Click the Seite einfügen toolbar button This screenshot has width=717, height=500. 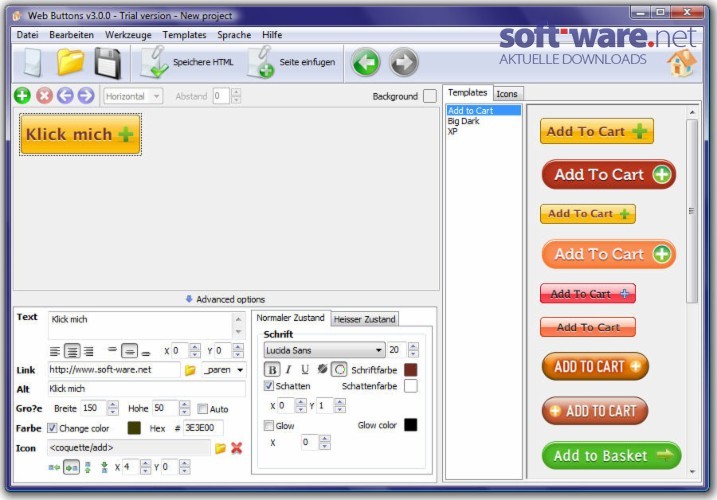pos(292,62)
